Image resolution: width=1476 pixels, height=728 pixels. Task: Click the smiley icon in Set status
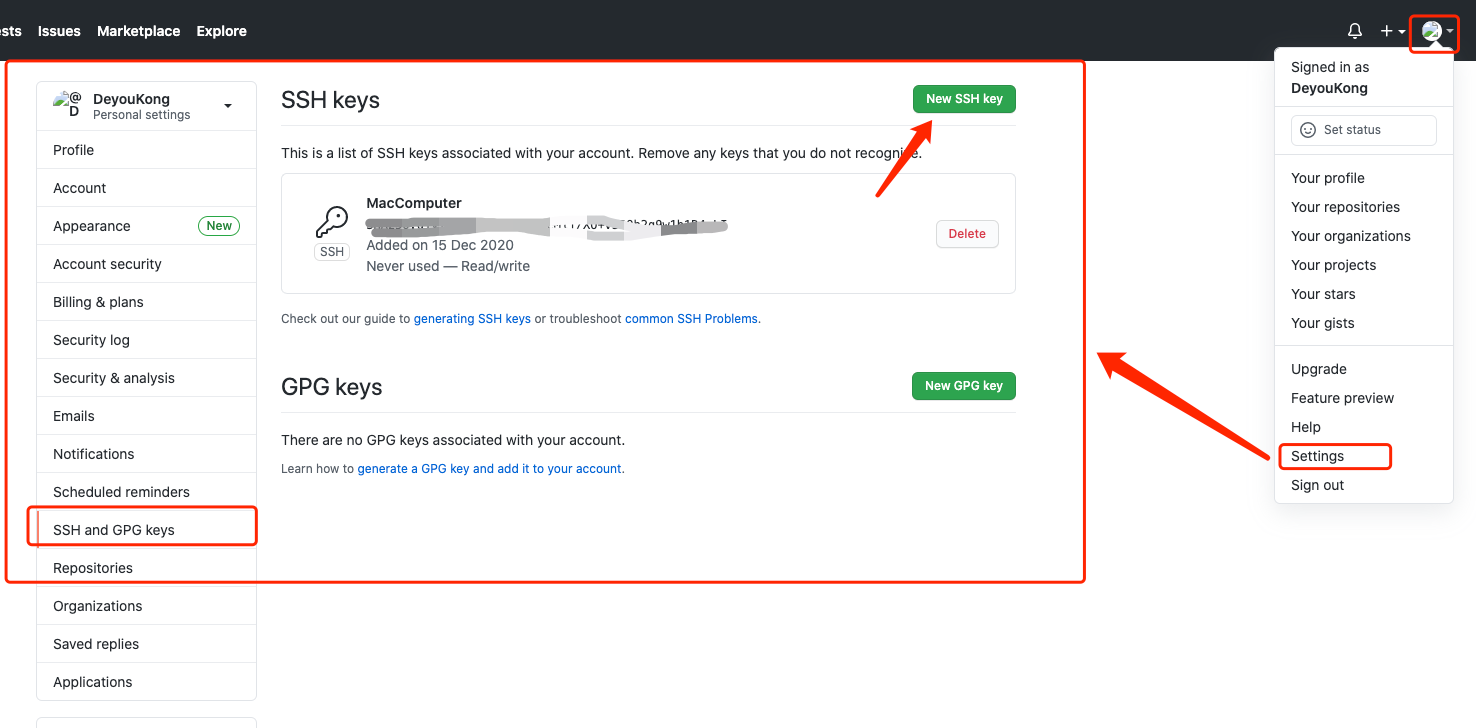[x=1308, y=130]
